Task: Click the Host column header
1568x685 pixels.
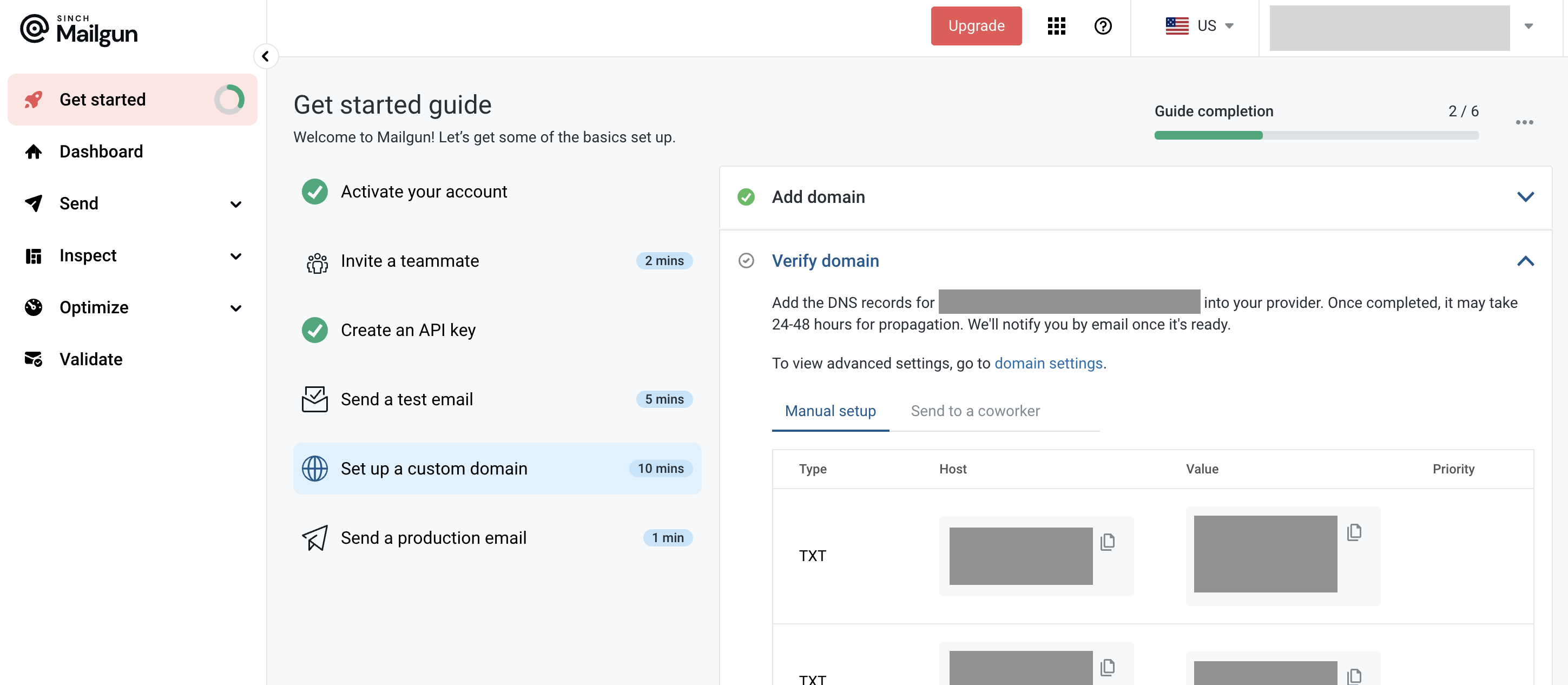Action: pos(953,469)
